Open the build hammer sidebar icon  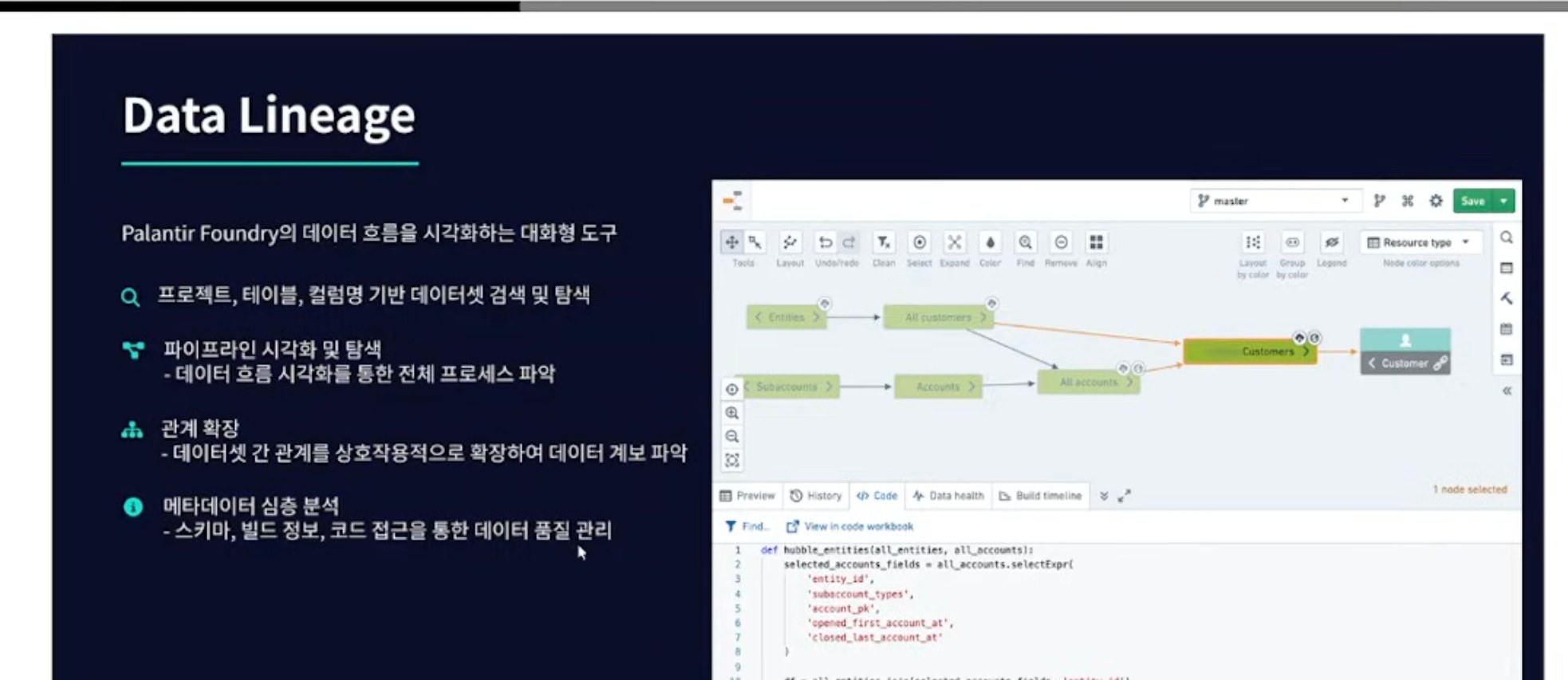1507,298
